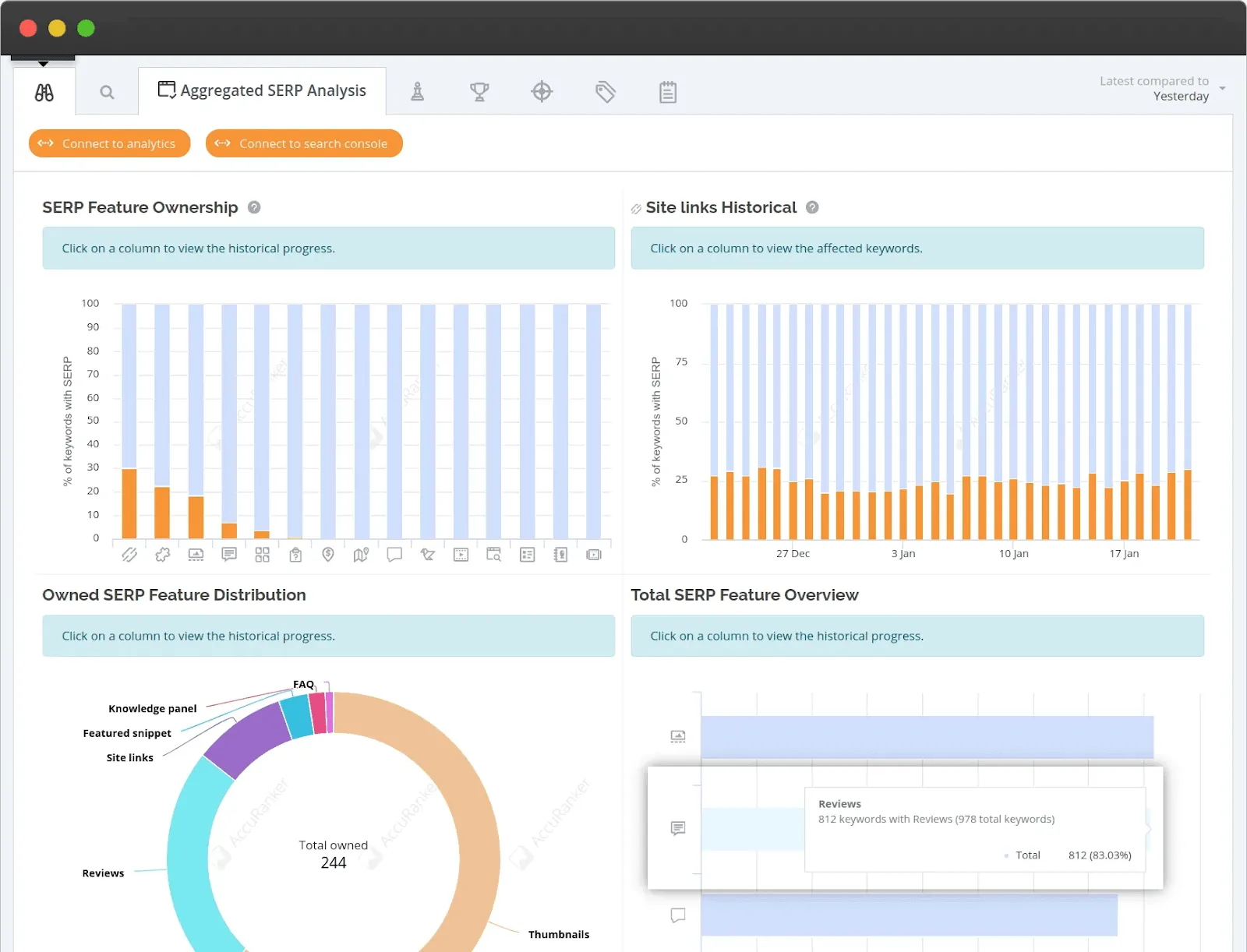Click the FAQ clipboard icon under the ownership chart
This screenshot has width=1247, height=952.
point(295,555)
